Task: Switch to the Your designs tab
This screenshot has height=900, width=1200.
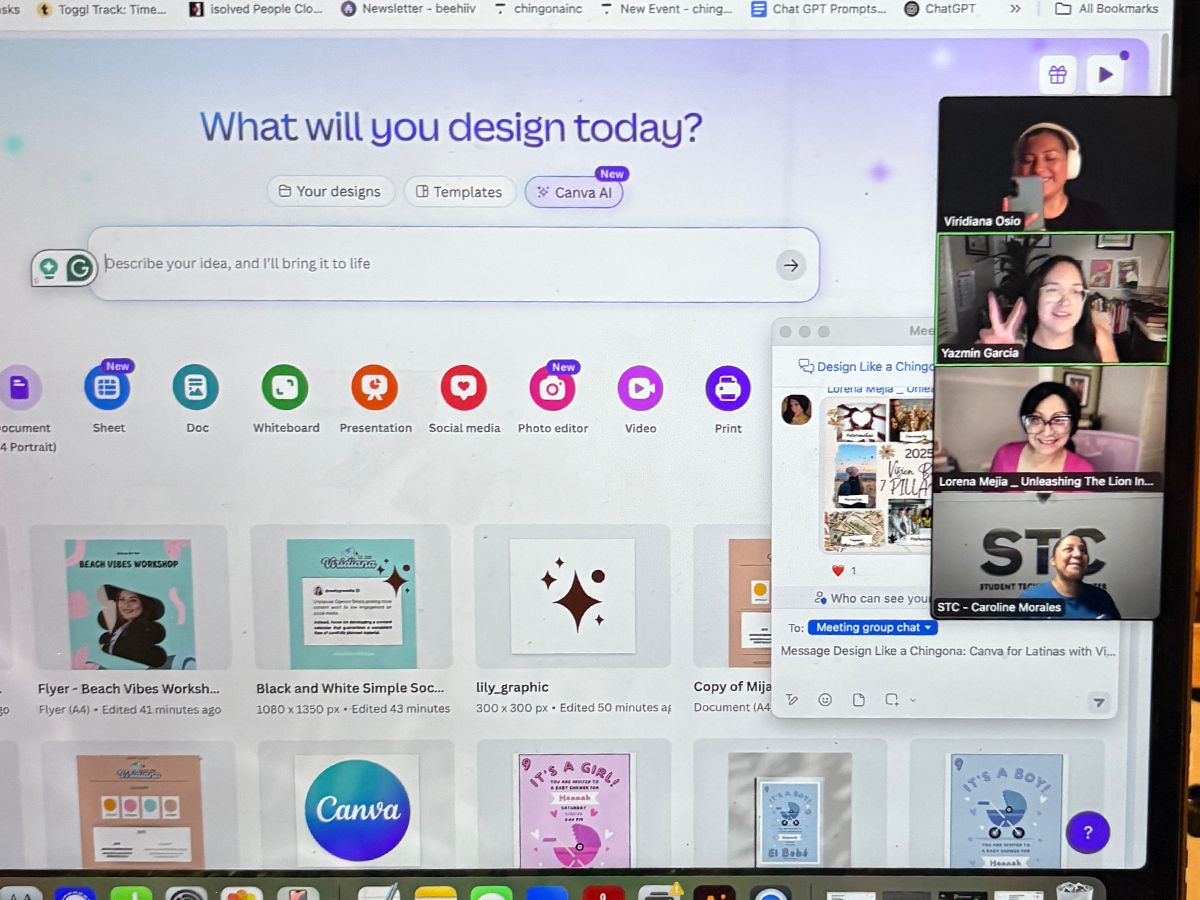Action: pyautogui.click(x=330, y=191)
